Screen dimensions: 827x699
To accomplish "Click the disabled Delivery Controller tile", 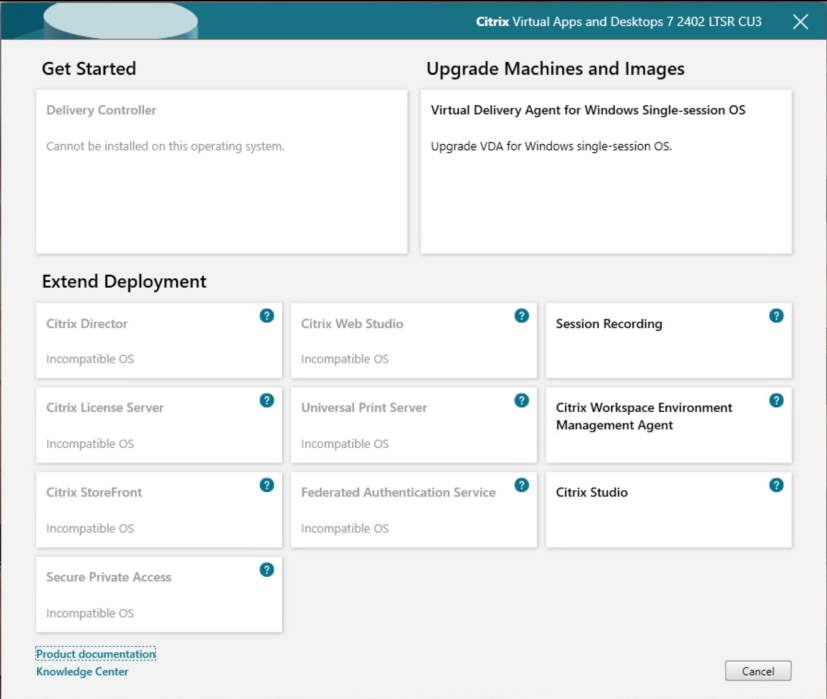I will coord(222,171).
